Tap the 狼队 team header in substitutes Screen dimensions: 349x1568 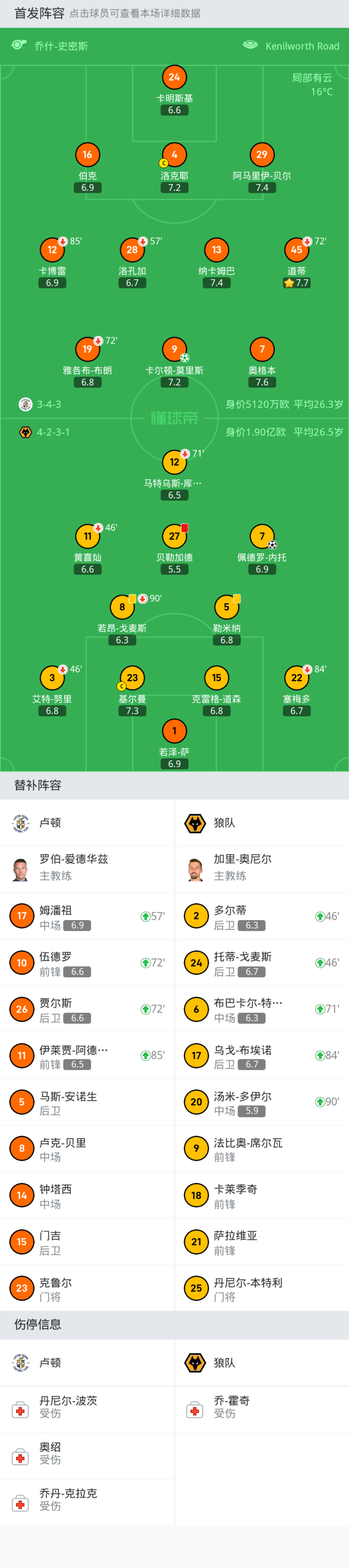pos(224,823)
